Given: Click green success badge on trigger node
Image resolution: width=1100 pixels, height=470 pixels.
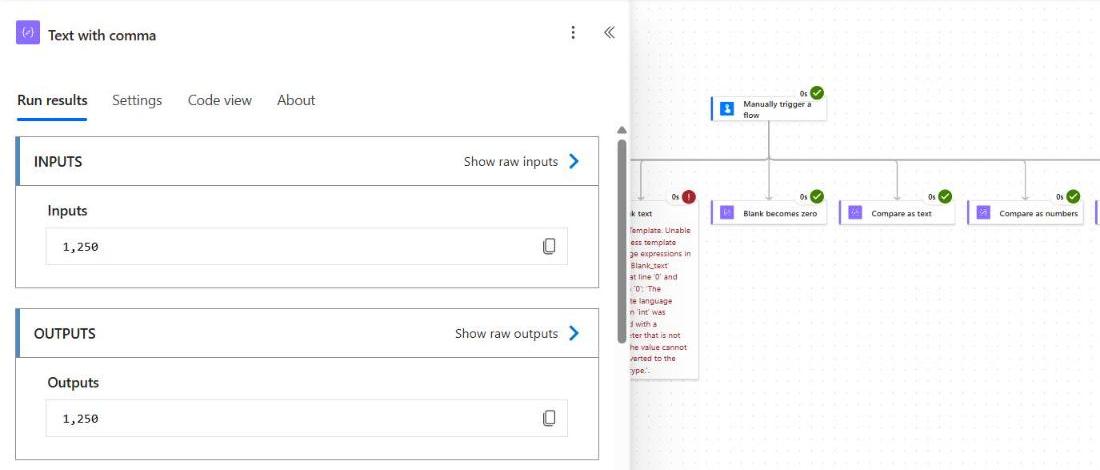Looking at the screenshot, I should coord(817,93).
